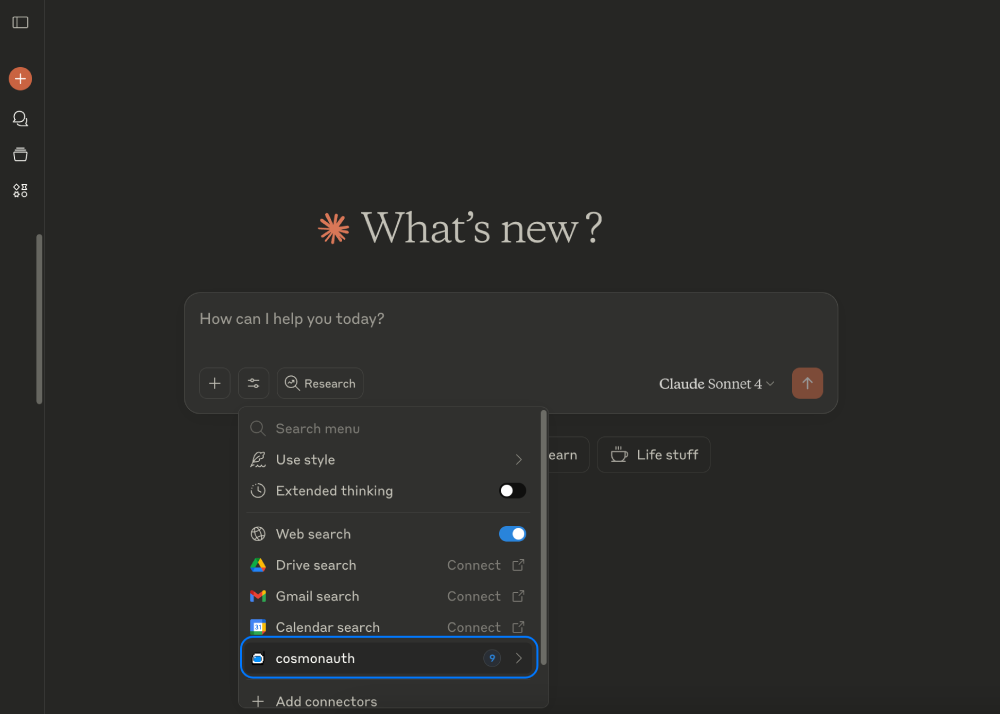Open the Projects icon in sidebar
The width and height of the screenshot is (1000, 714).
coord(20,154)
